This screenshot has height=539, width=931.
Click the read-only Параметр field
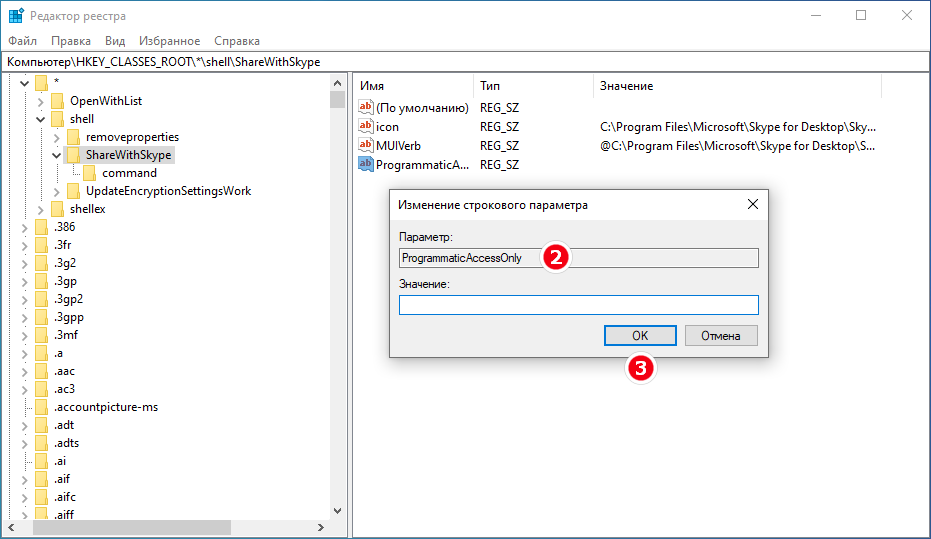(x=579, y=258)
